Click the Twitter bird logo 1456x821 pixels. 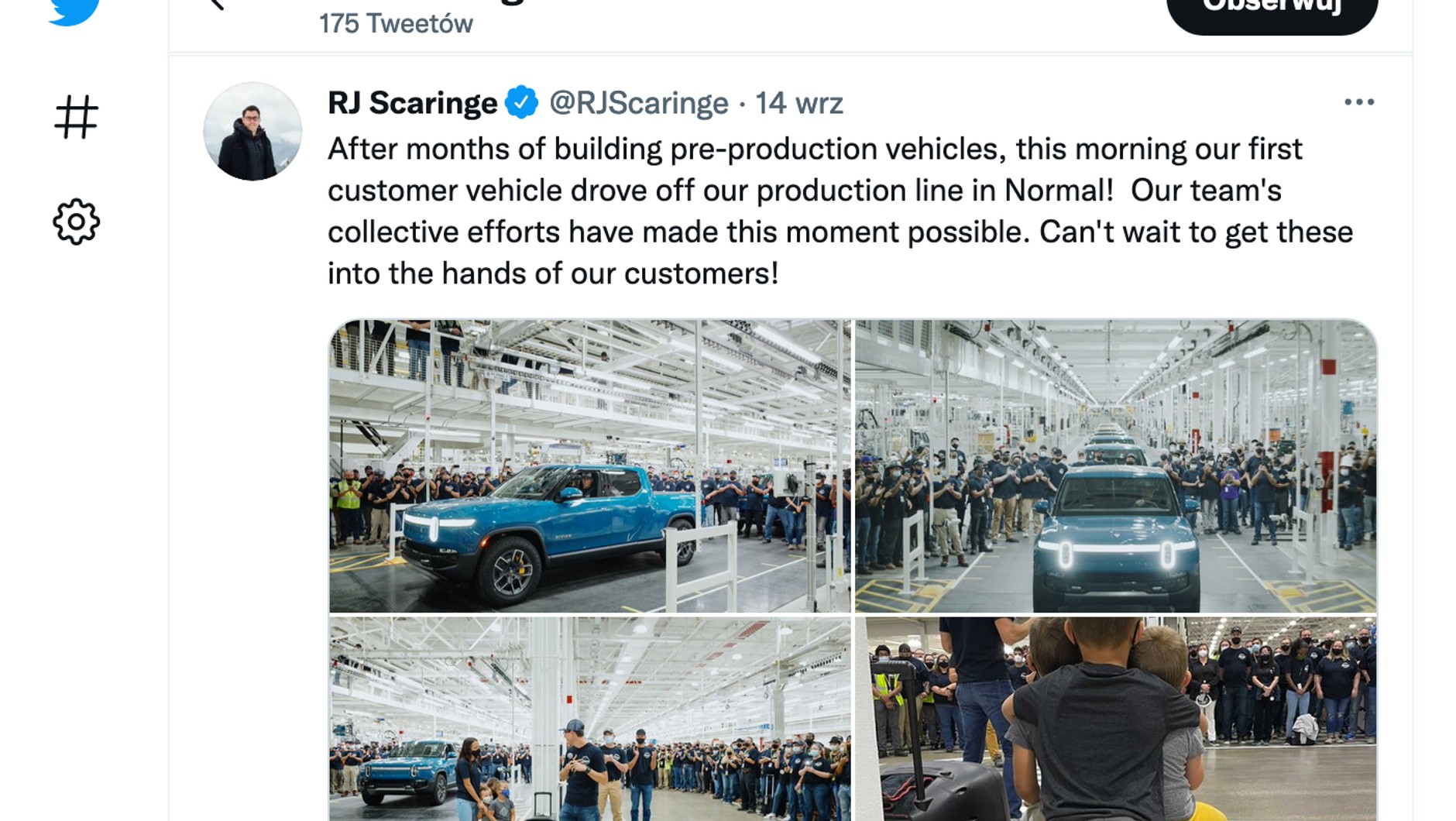coord(74,11)
